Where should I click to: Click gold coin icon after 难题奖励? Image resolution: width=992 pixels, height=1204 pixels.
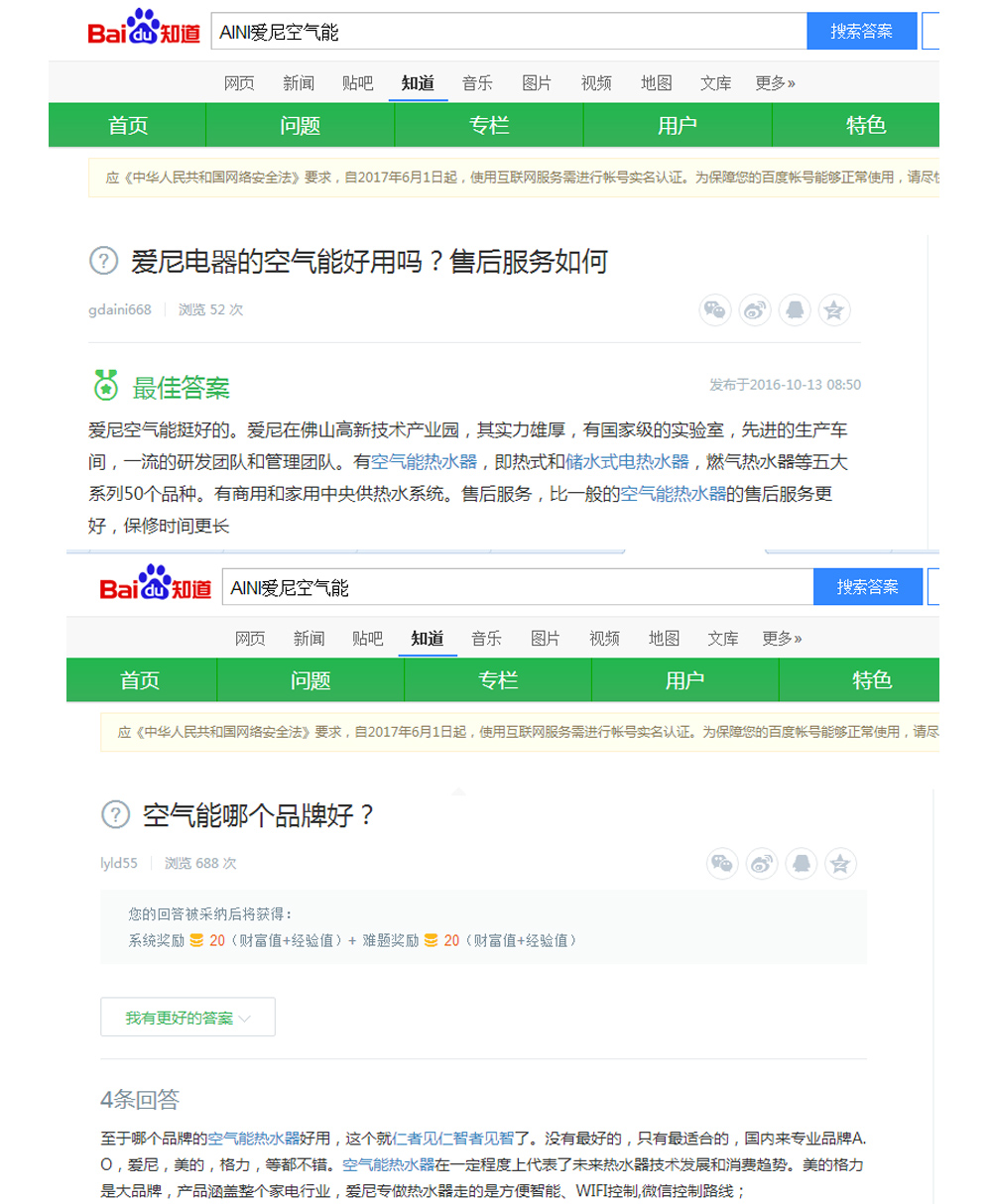tap(431, 940)
